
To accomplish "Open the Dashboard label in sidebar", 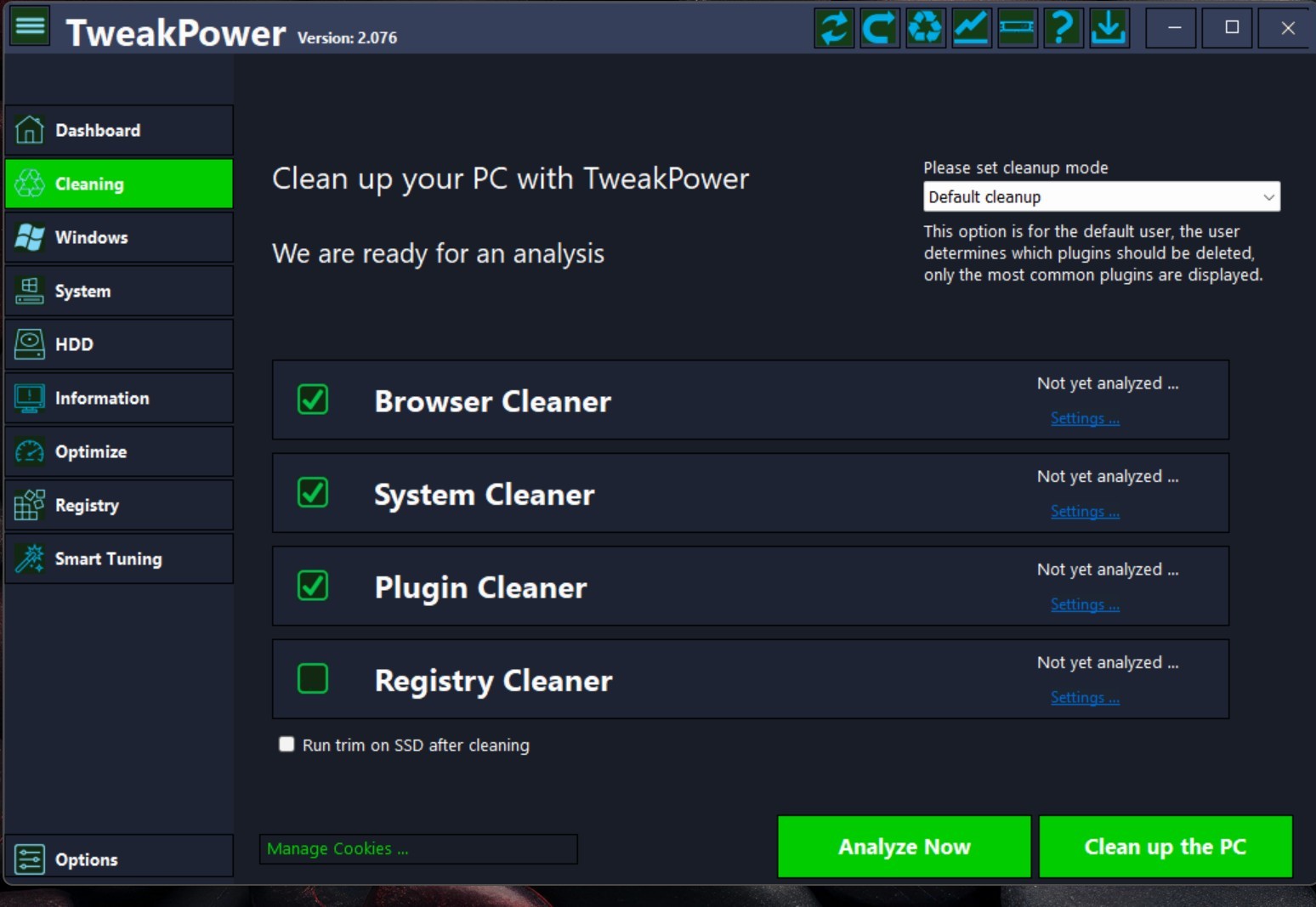I will [98, 130].
